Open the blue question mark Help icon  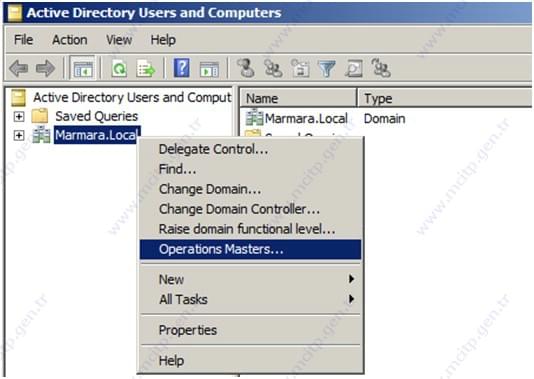point(182,68)
